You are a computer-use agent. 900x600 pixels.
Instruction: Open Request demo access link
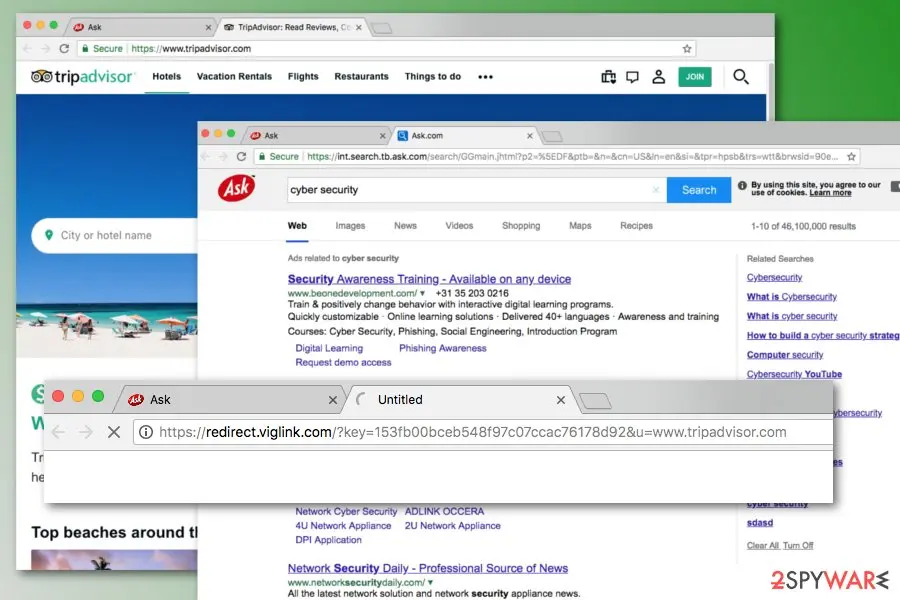pos(343,362)
